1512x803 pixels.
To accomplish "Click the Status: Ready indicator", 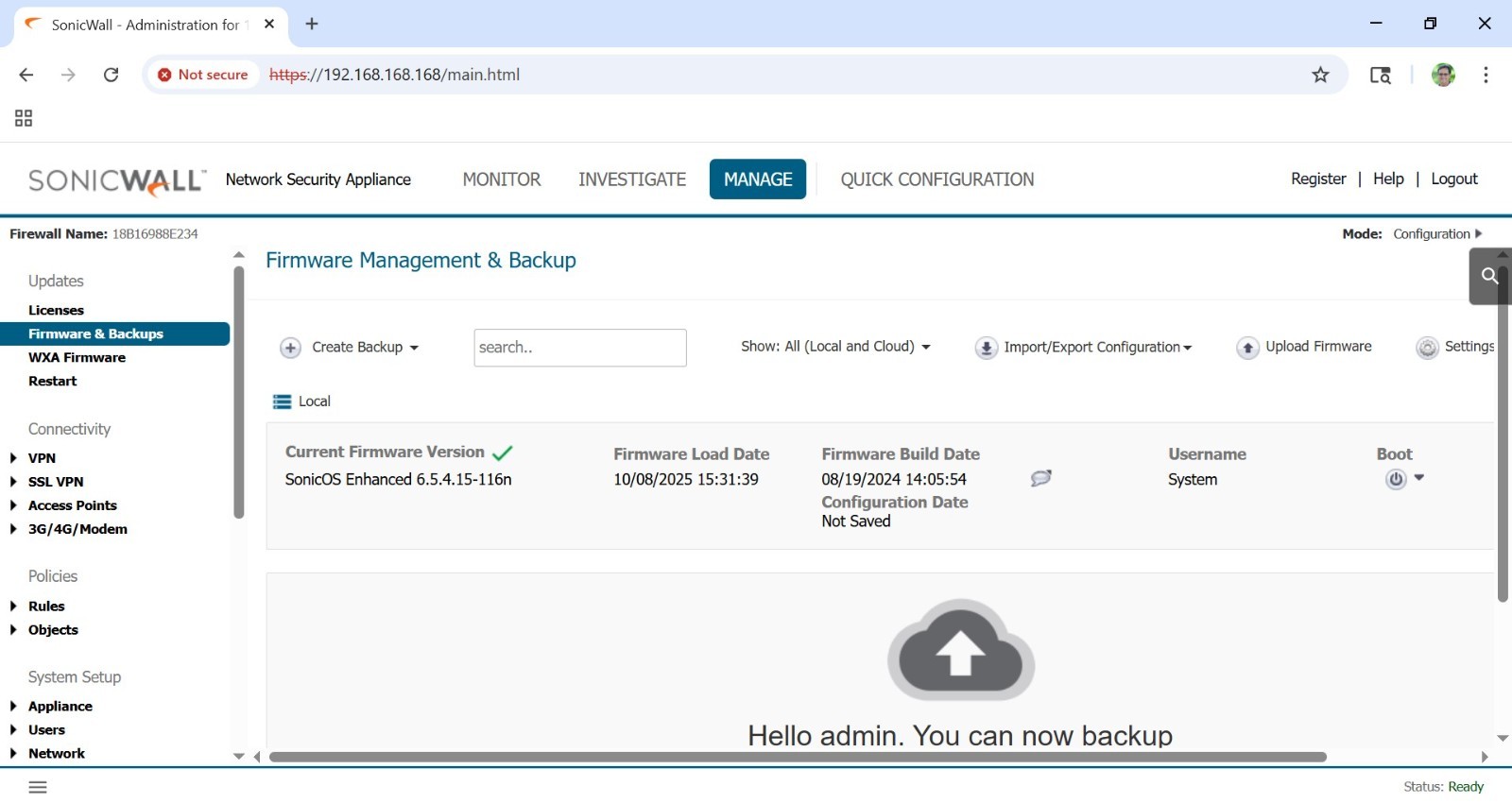I will click(x=1443, y=787).
